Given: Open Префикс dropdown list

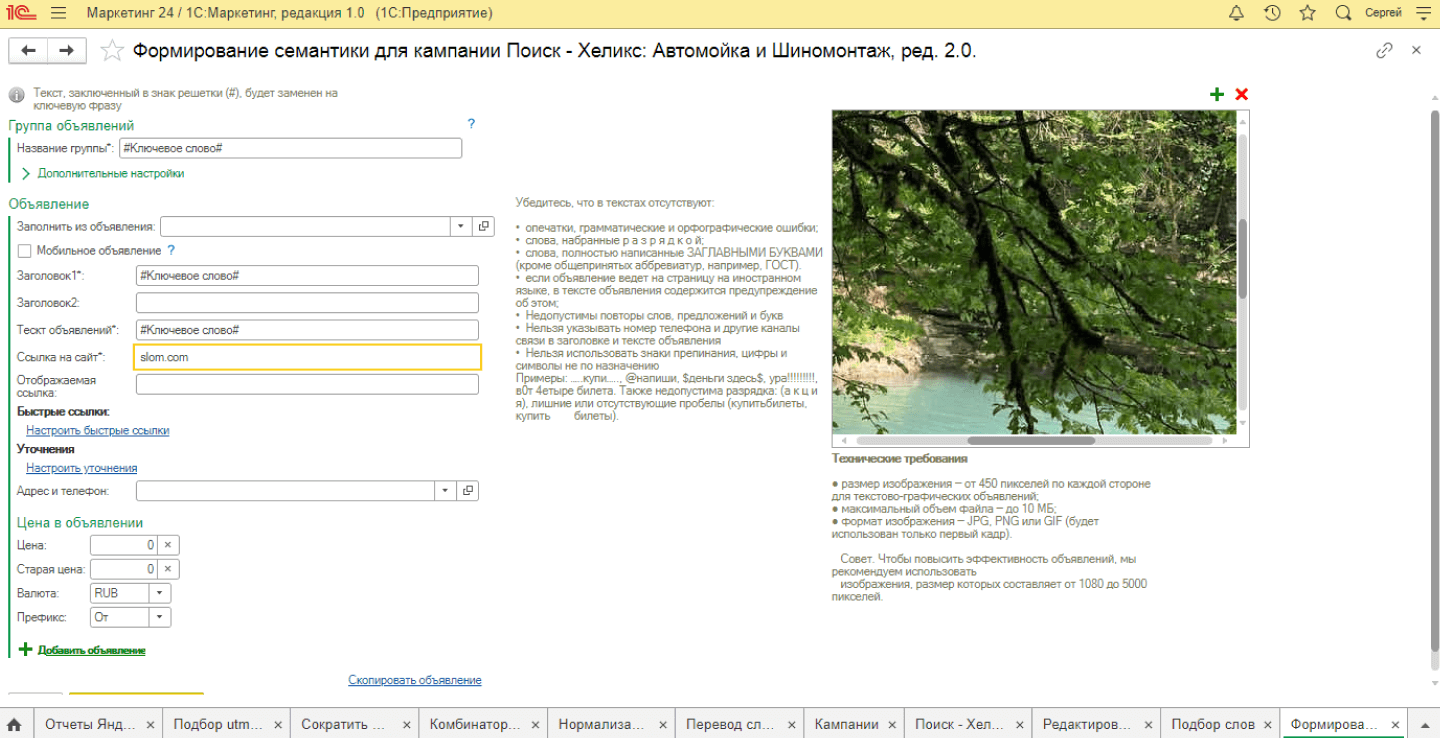Looking at the screenshot, I should pyautogui.click(x=160, y=617).
